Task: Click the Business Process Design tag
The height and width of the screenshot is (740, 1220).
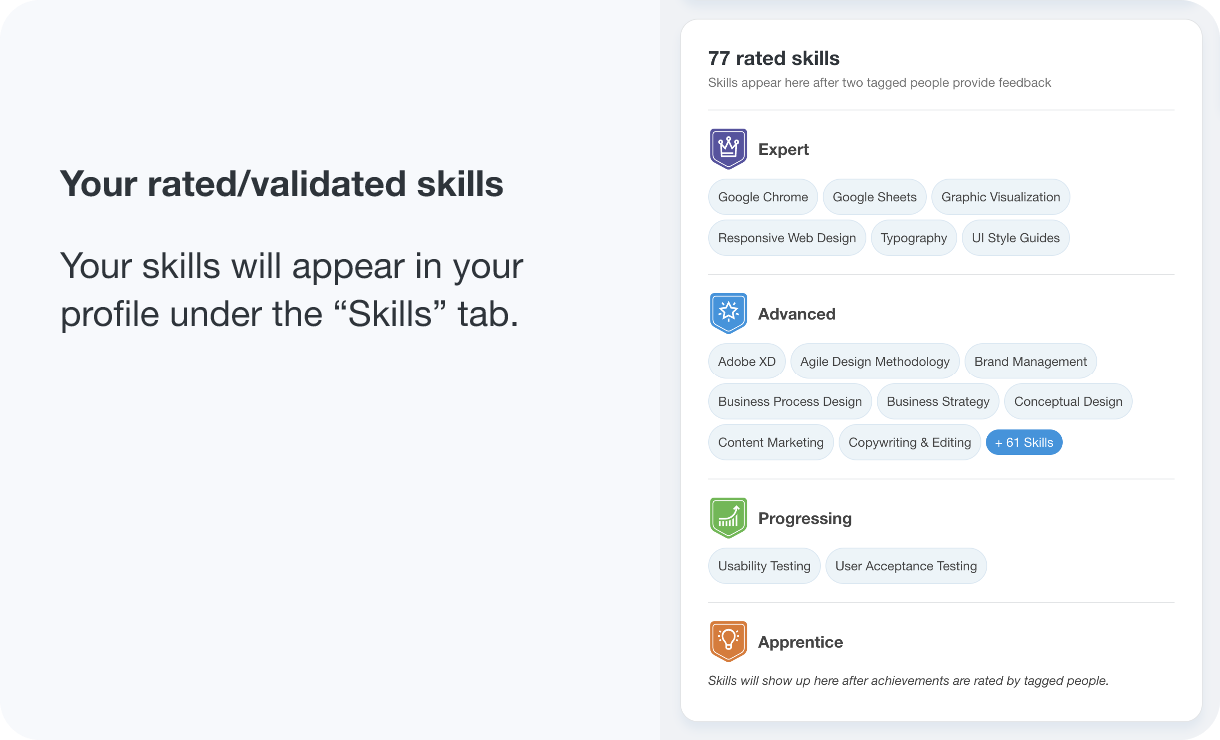Action: (790, 401)
